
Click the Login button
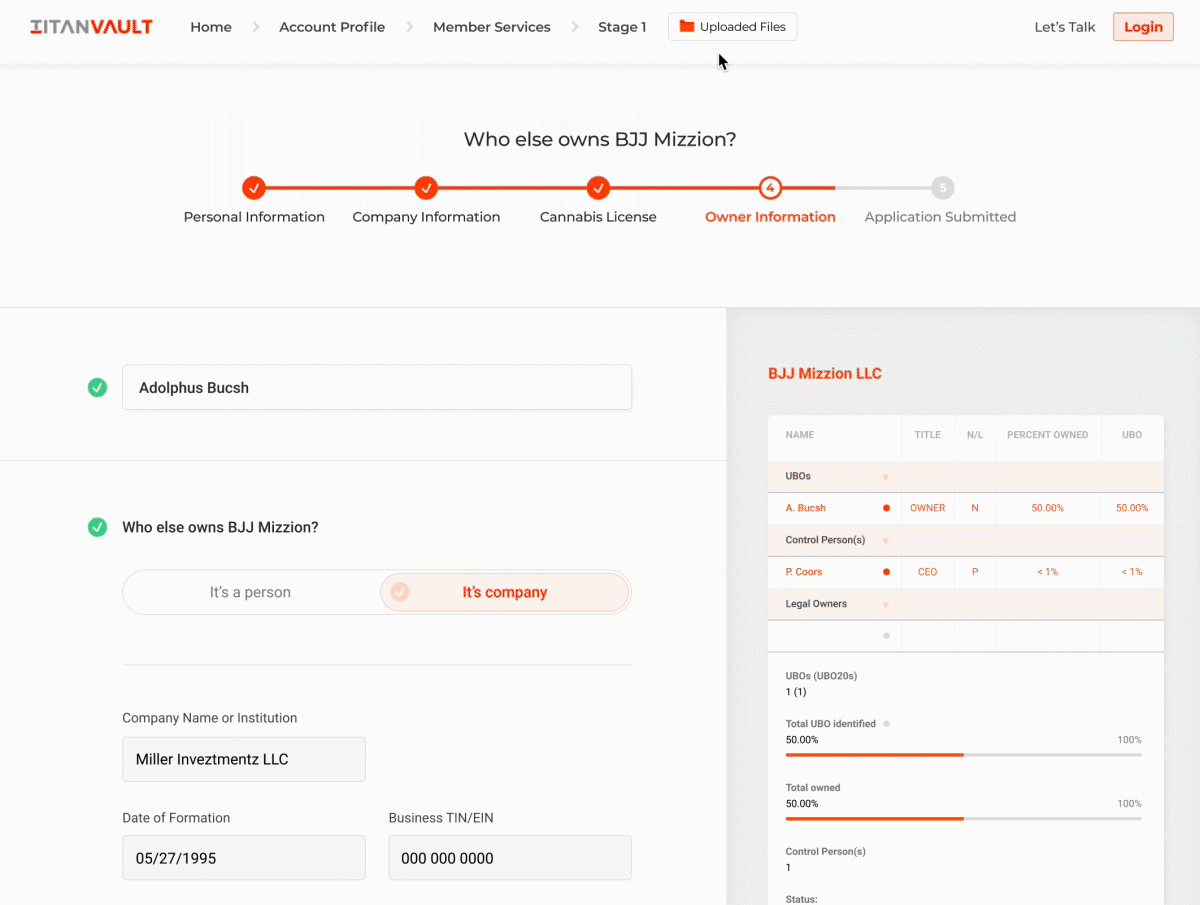[1143, 27]
